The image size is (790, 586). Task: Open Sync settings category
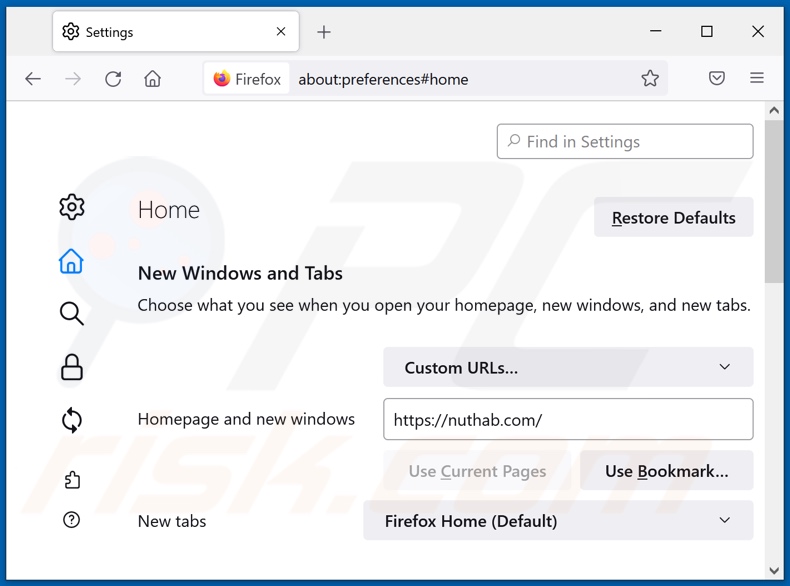point(72,420)
